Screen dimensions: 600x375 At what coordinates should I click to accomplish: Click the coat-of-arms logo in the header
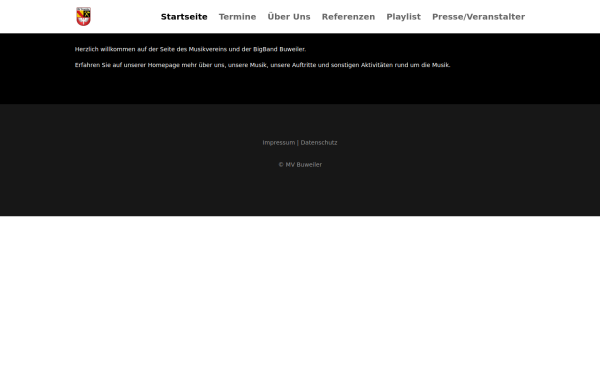pos(83,16)
